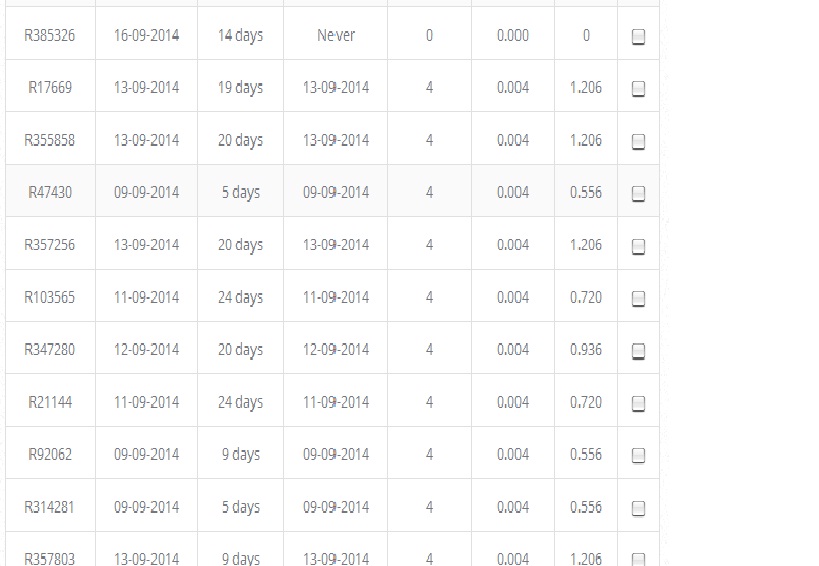Tick the checkbox for row R92062
Image resolution: width=819 pixels, height=566 pixels.
[639, 456]
